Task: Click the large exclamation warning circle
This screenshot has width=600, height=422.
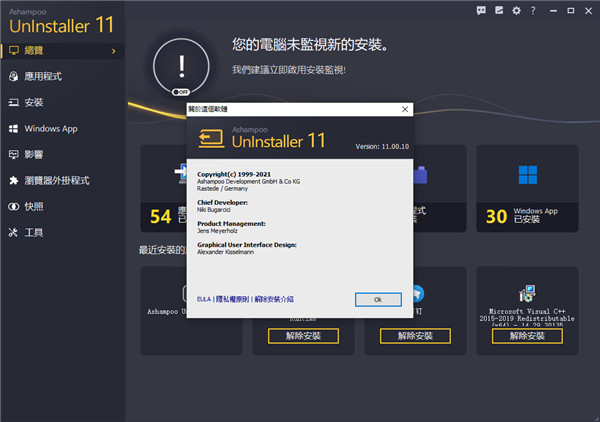Action: pyautogui.click(x=181, y=67)
